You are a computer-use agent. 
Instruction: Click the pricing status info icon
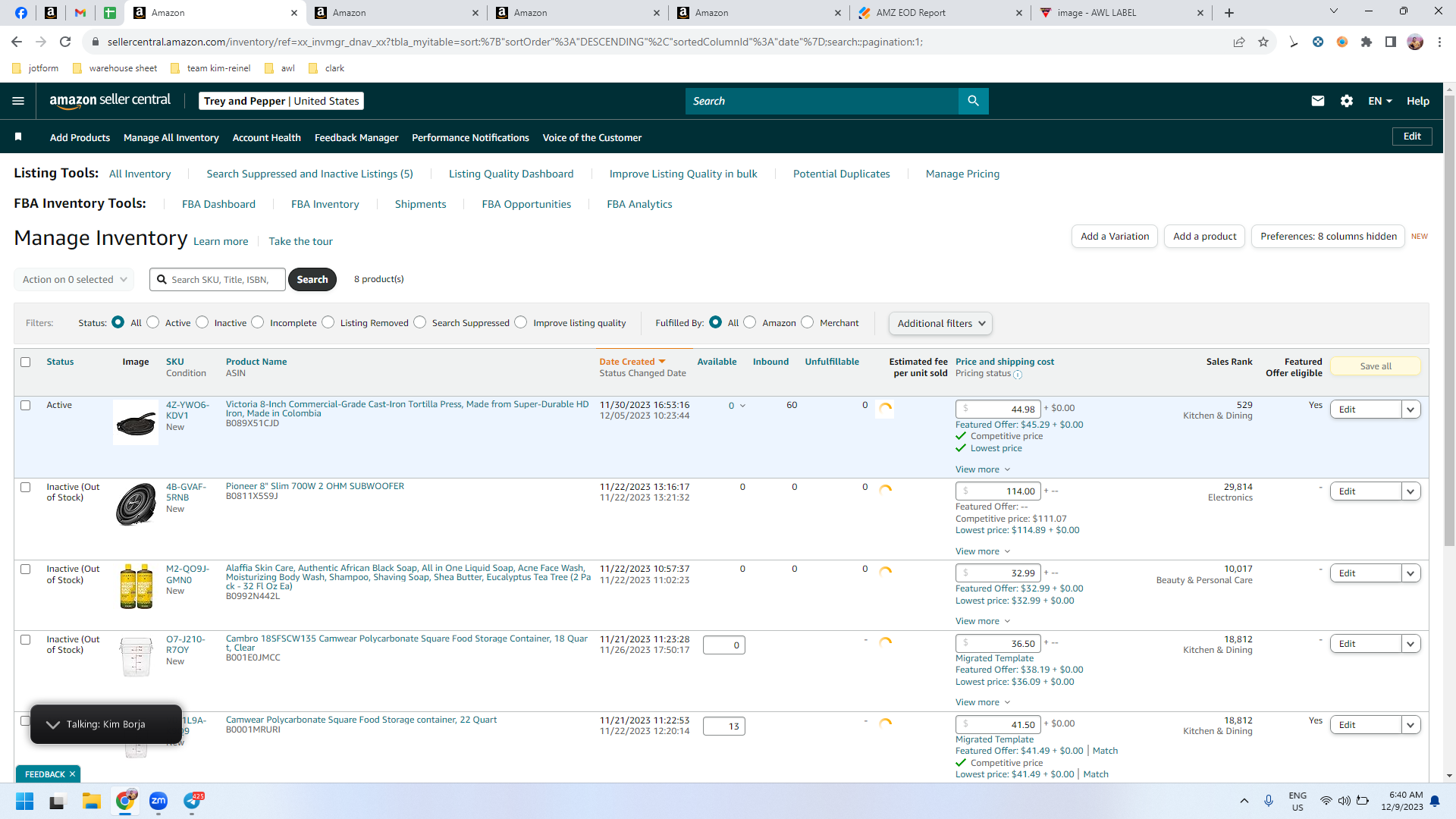pyautogui.click(x=1018, y=375)
